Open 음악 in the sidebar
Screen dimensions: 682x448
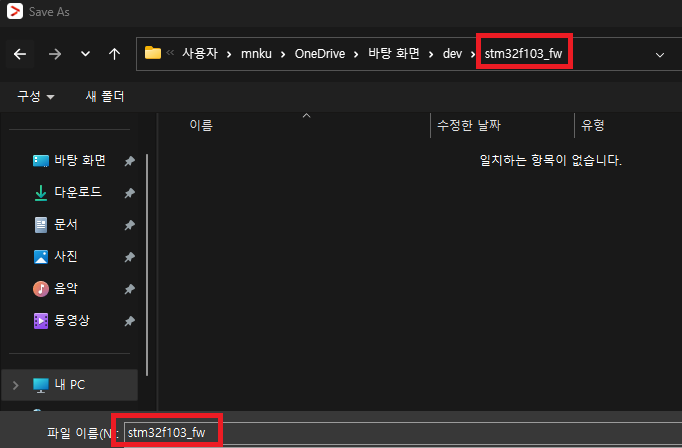click(x=66, y=288)
